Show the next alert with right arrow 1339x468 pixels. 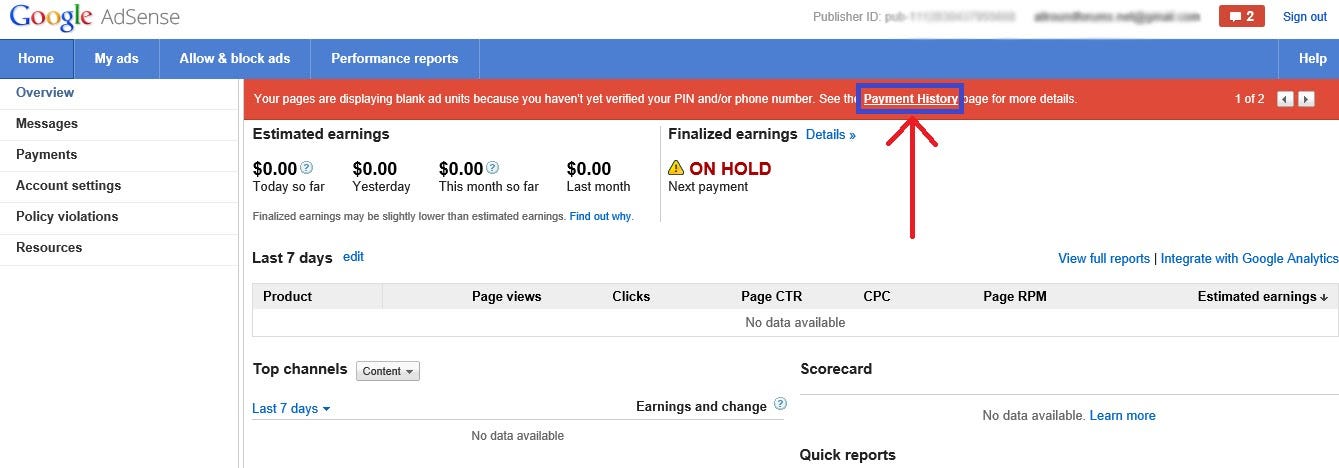(x=1306, y=99)
